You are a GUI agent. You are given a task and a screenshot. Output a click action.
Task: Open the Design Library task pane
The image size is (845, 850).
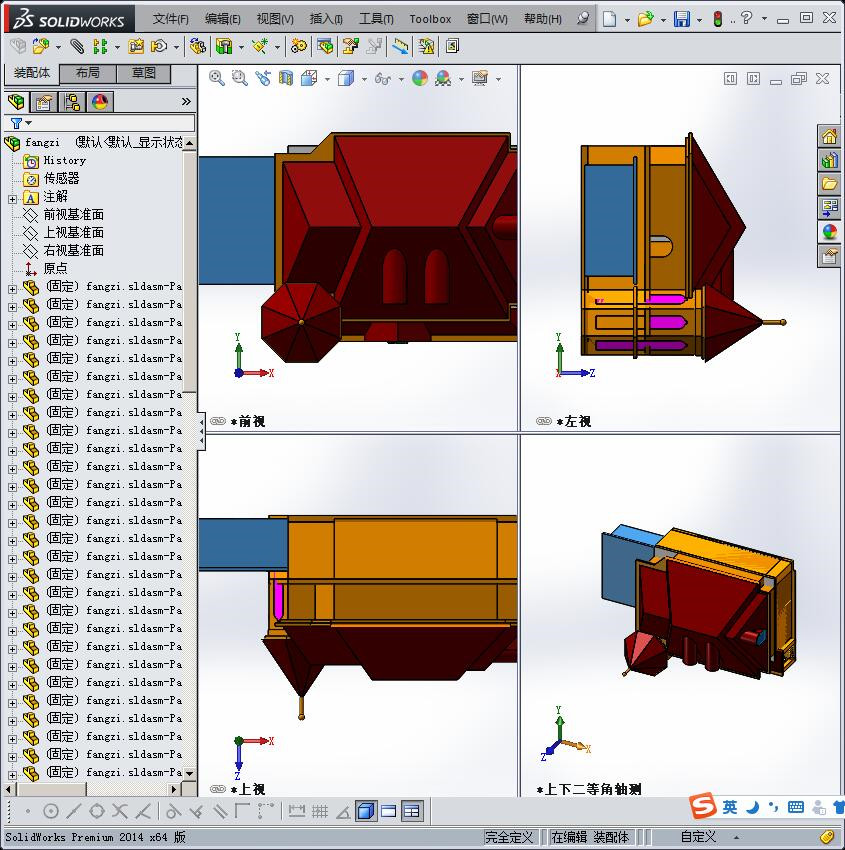tap(829, 160)
